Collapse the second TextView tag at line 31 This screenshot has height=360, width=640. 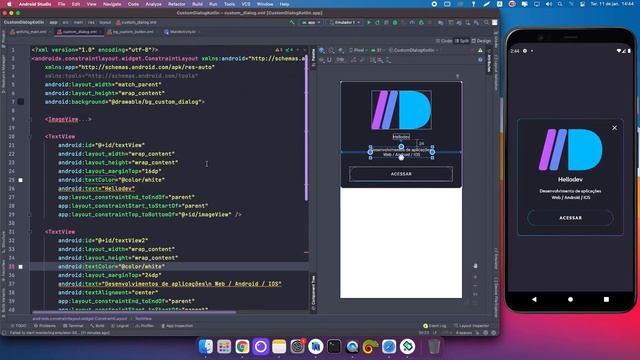[x=30, y=232]
